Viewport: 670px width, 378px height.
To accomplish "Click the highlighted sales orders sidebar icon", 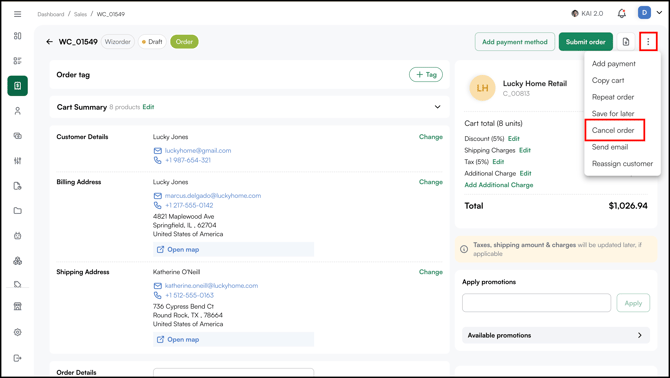I will [18, 86].
